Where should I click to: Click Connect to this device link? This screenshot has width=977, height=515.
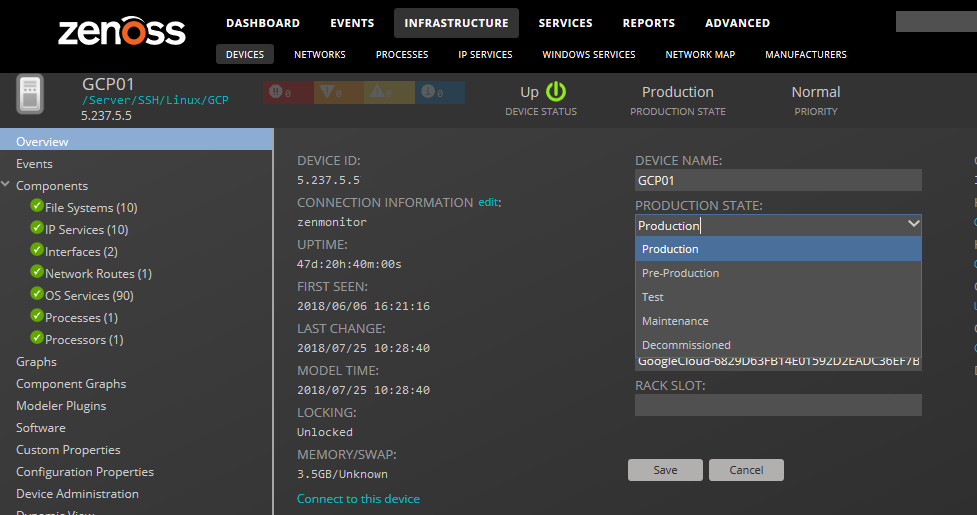click(x=358, y=499)
